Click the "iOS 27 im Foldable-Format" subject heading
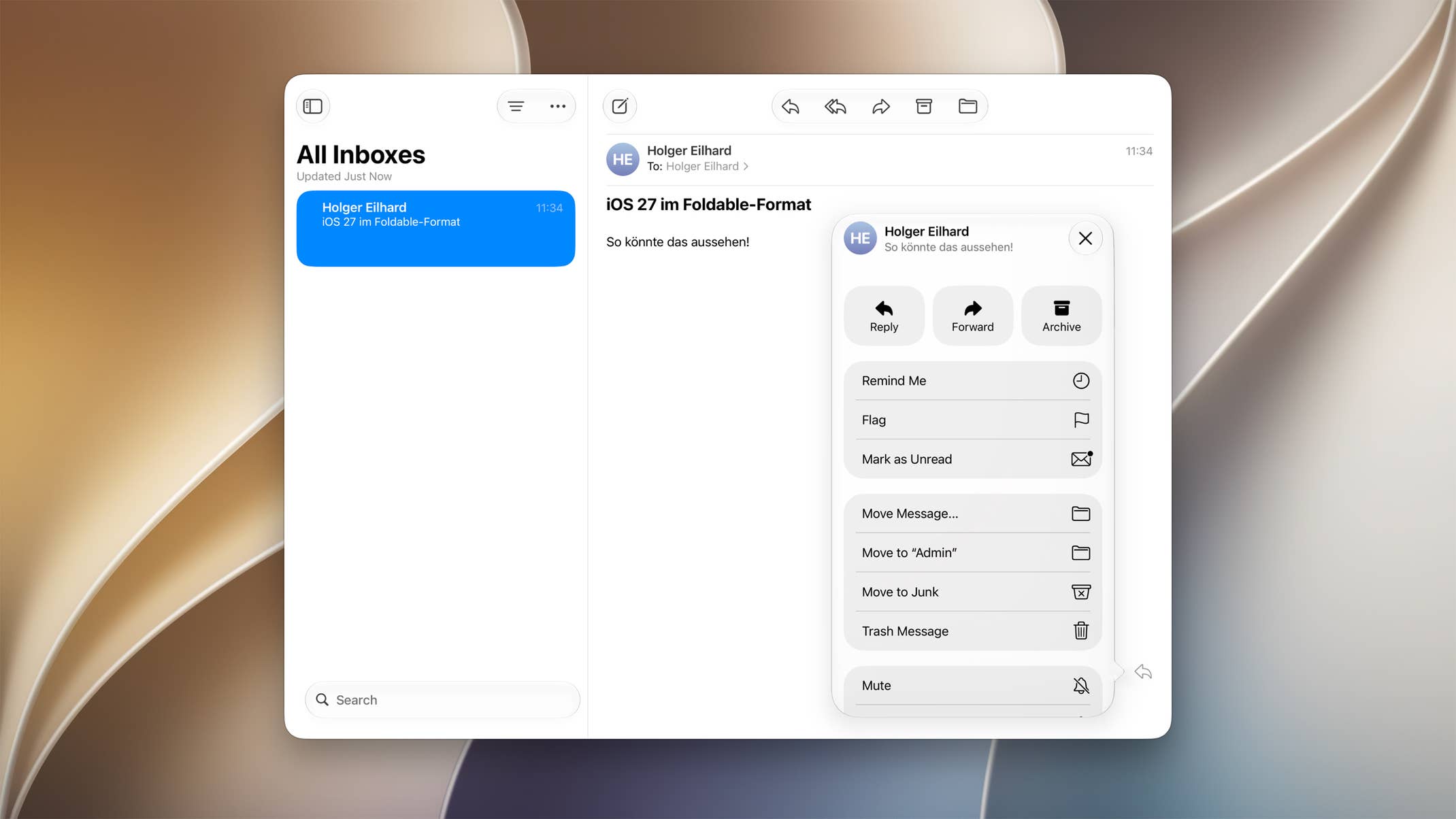 pyautogui.click(x=708, y=205)
